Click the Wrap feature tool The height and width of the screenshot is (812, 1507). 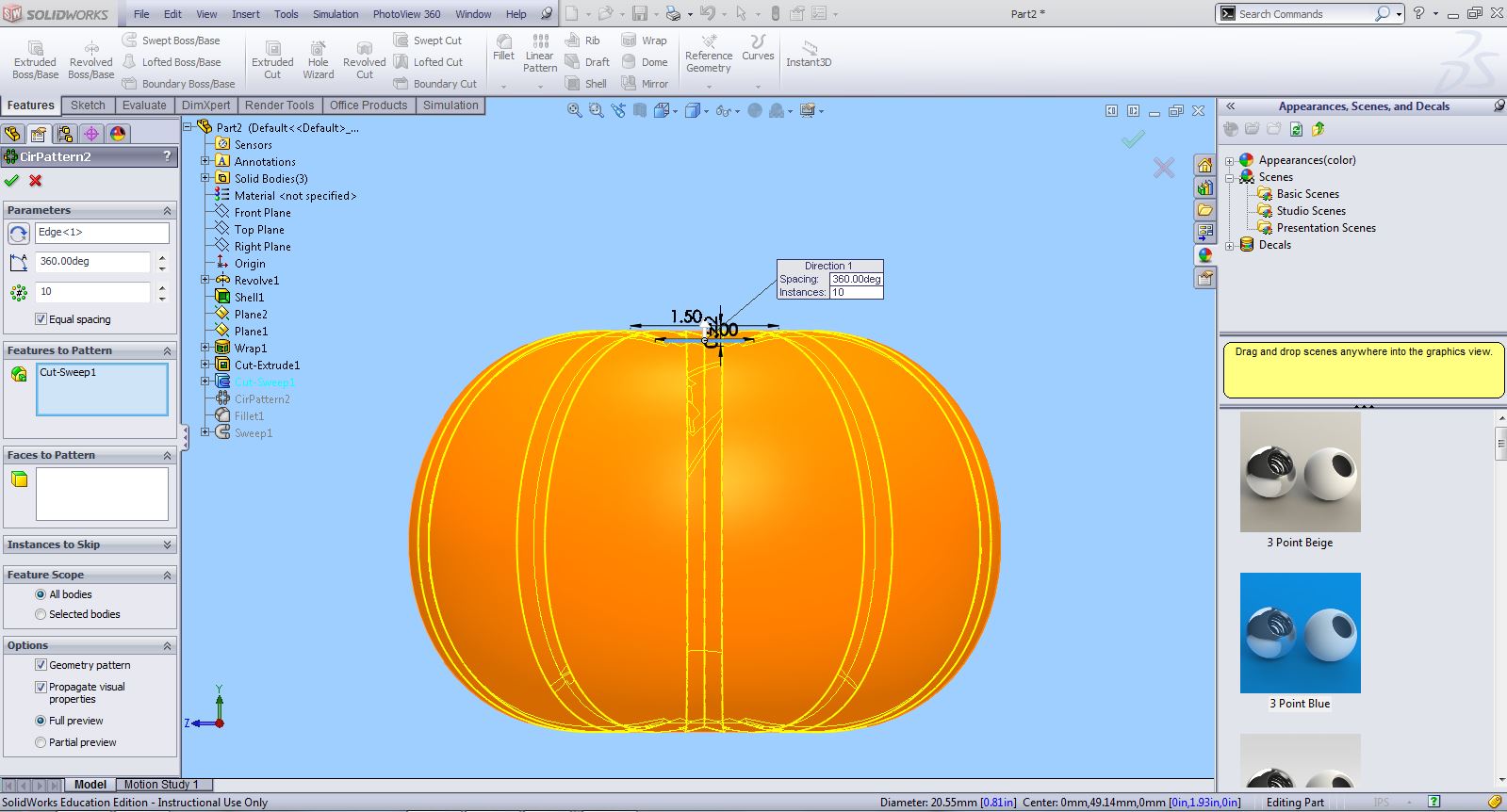[x=645, y=41]
